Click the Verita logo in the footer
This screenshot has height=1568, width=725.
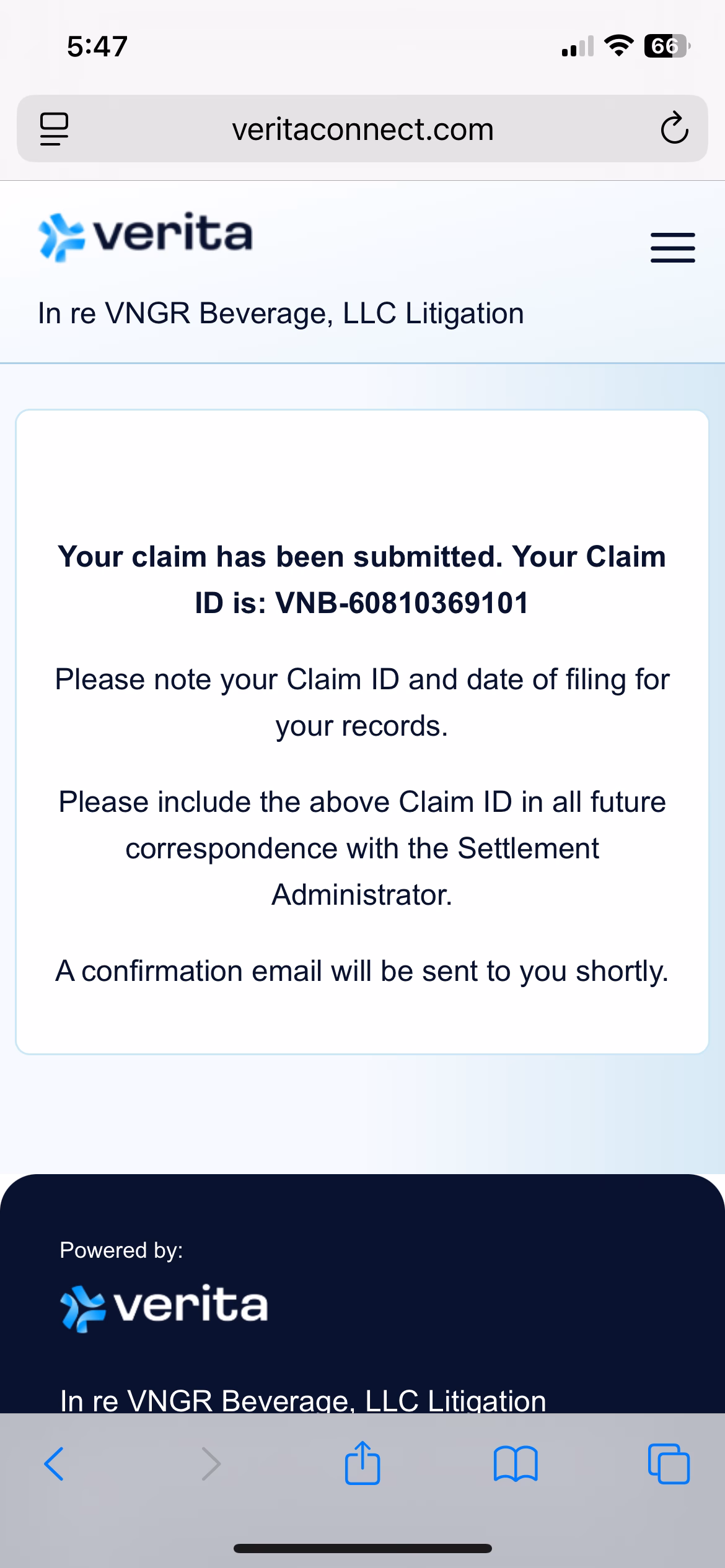pos(164,1308)
